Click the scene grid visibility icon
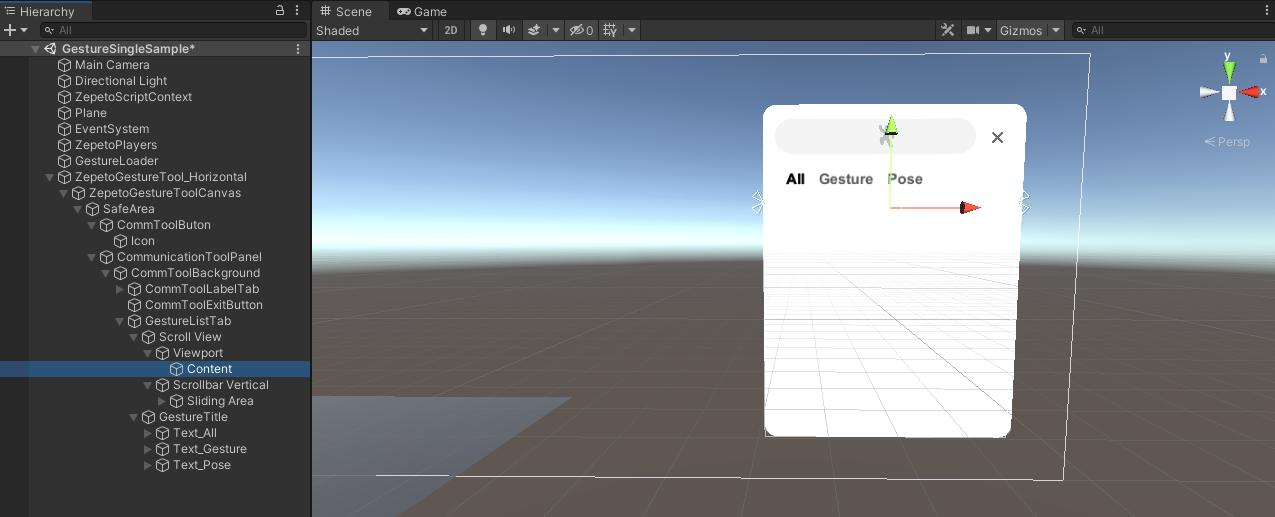This screenshot has width=1275, height=517. pyautogui.click(x=609, y=30)
